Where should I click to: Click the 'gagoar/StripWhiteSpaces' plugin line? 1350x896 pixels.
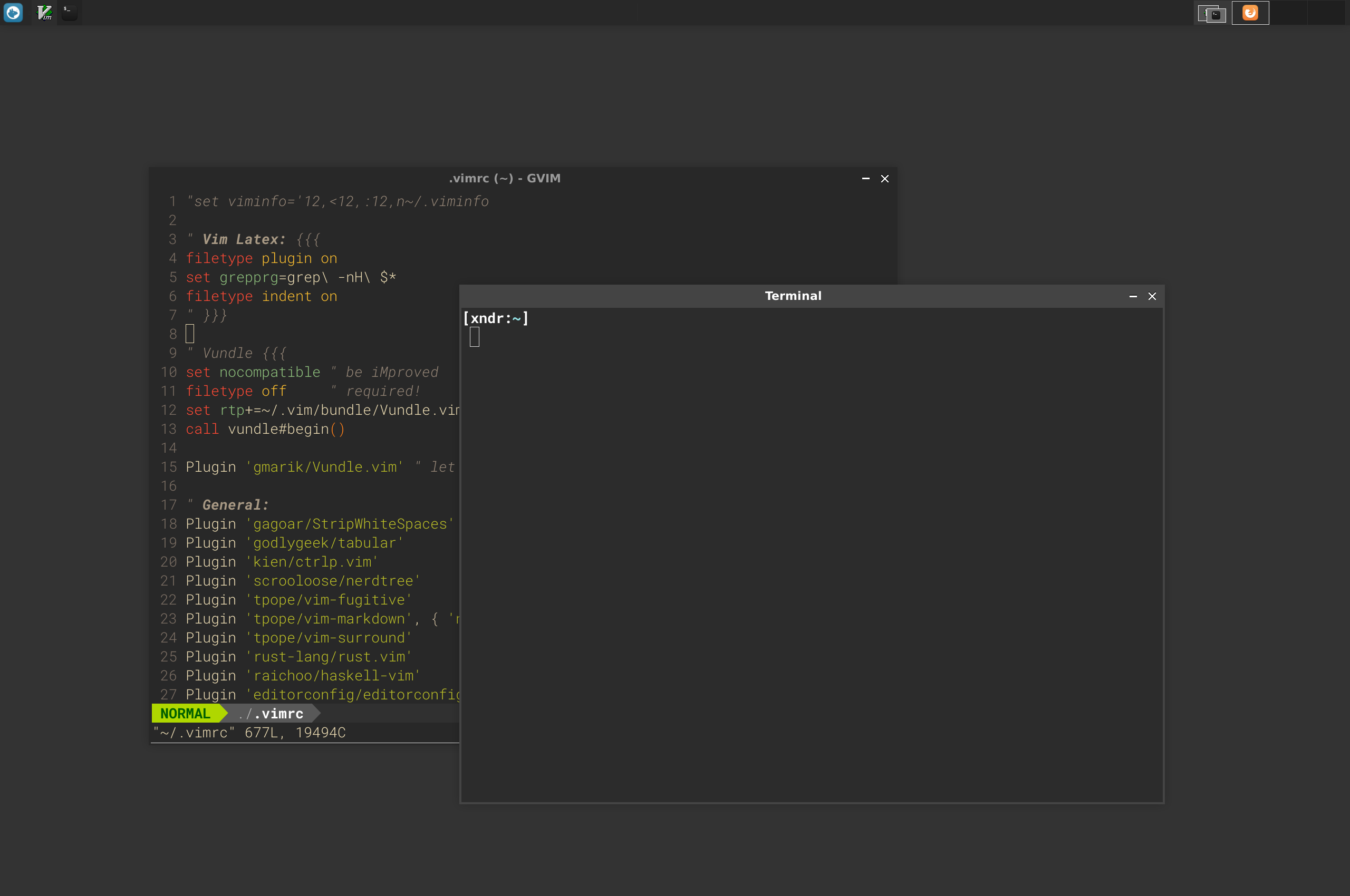320,524
